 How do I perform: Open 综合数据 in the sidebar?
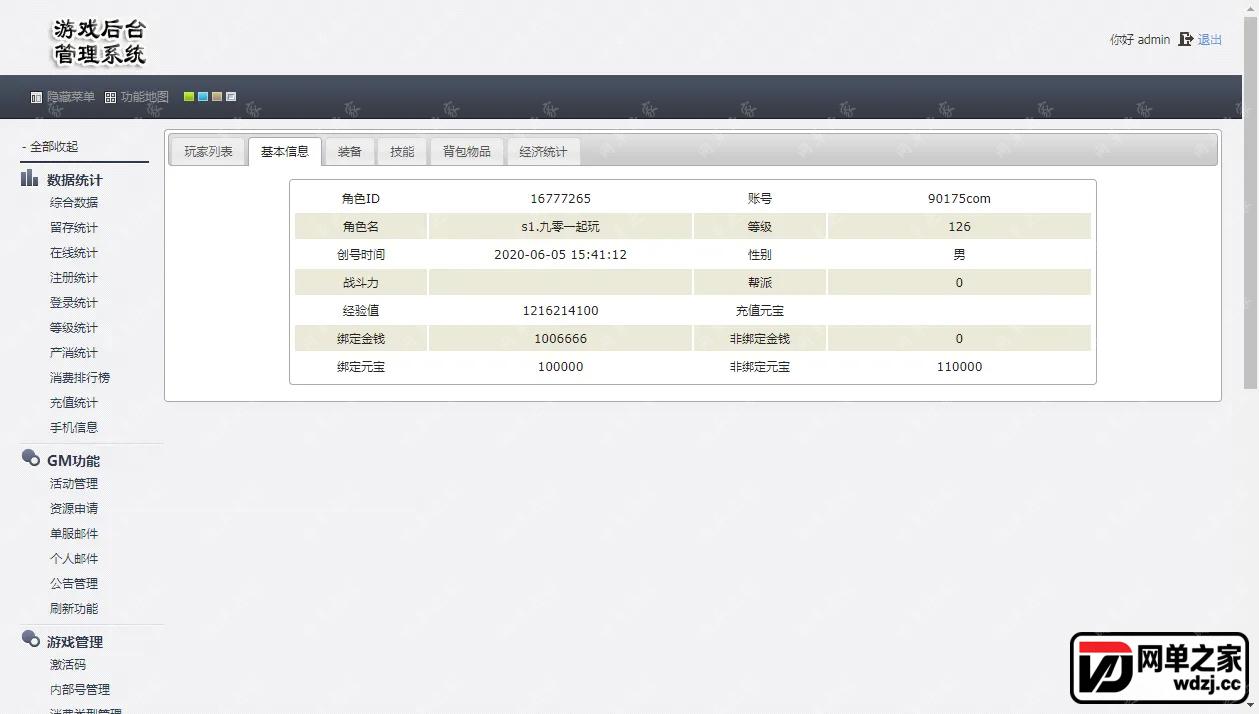[x=74, y=202]
